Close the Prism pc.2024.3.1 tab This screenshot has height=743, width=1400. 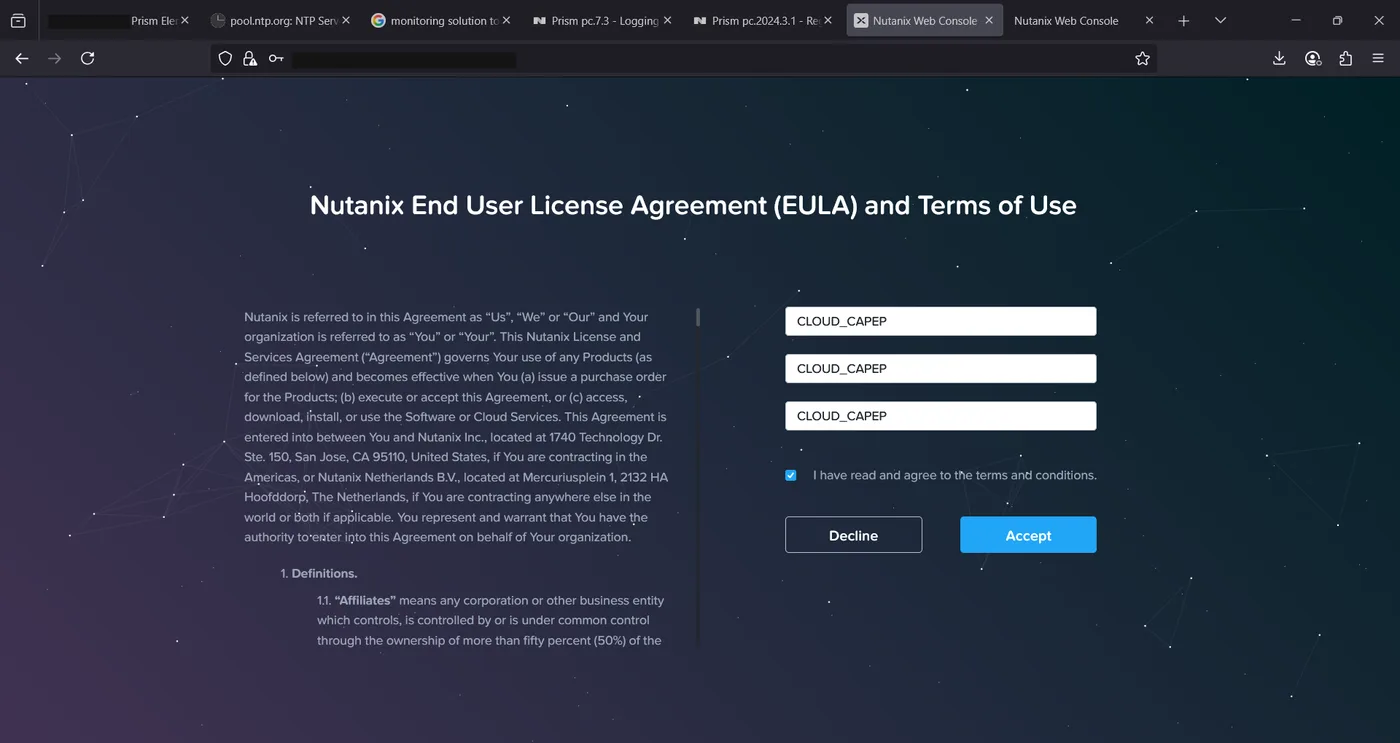(x=828, y=20)
